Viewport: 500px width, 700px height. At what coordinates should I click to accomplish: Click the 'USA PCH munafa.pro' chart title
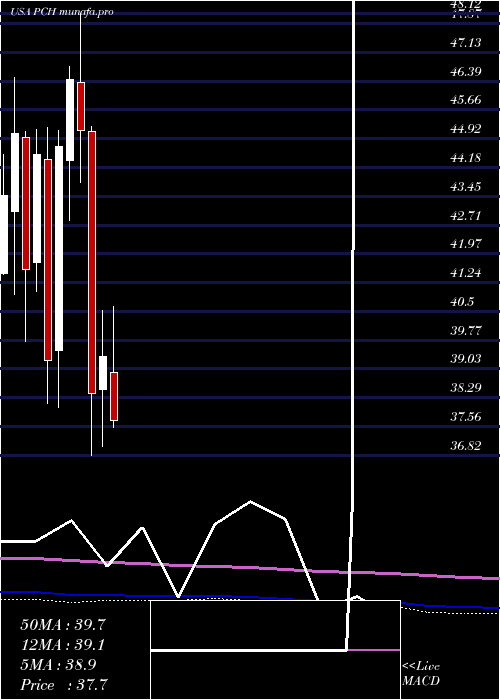[x=62, y=12]
